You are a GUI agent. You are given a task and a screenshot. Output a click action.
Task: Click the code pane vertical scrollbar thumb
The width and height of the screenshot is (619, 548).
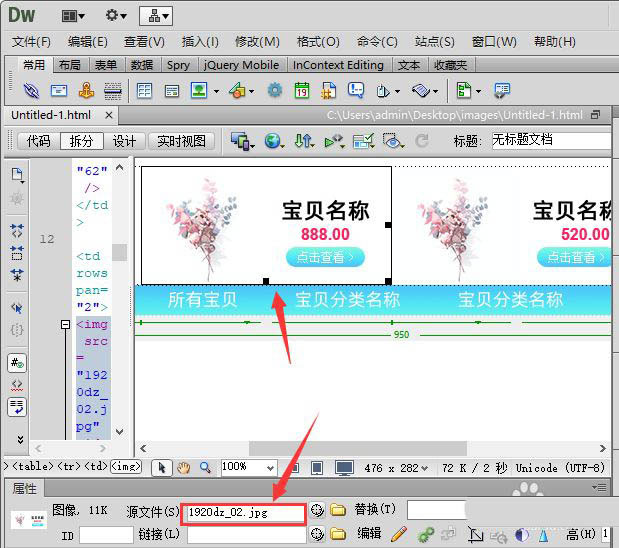click(119, 252)
